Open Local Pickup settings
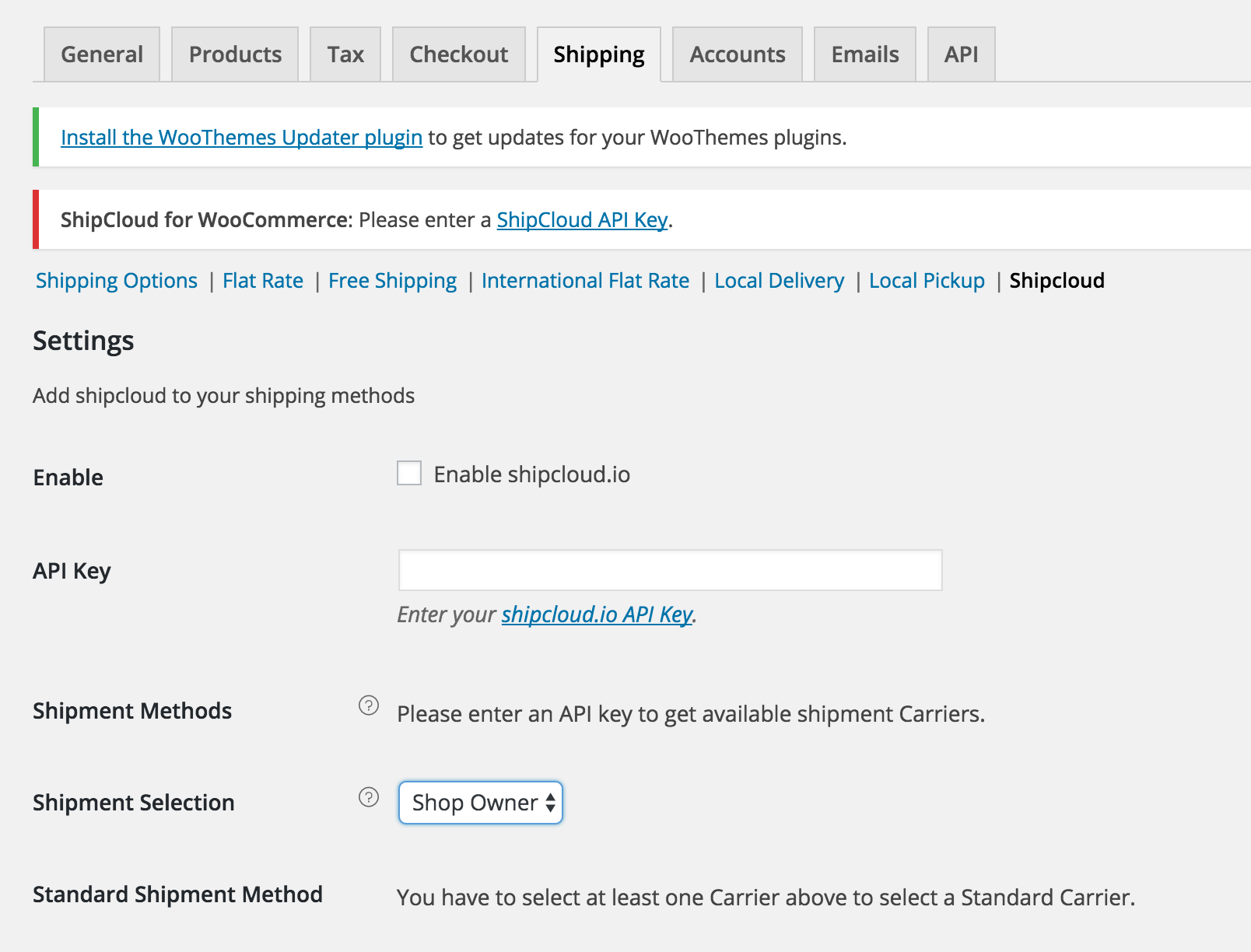 (x=927, y=281)
